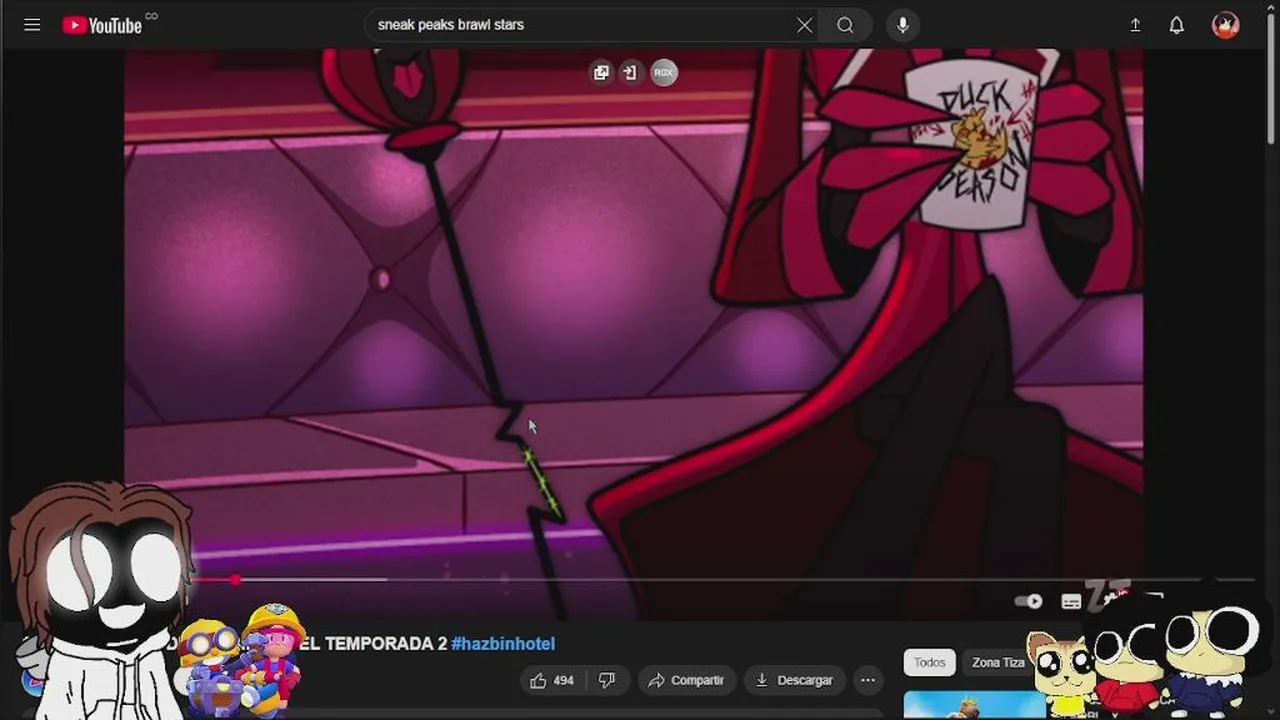Image resolution: width=1280 pixels, height=720 pixels.
Task: Click the red playhead scrubber dot
Action: (x=235, y=579)
